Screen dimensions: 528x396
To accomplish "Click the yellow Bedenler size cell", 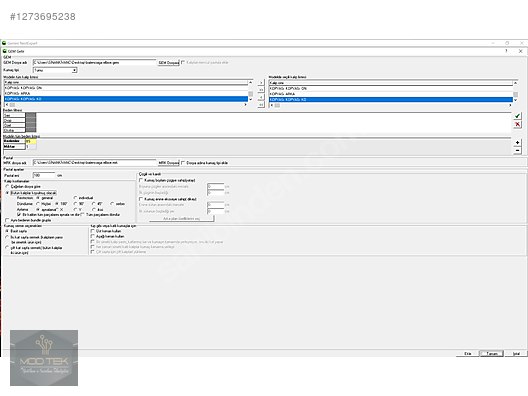I will pos(31,141).
